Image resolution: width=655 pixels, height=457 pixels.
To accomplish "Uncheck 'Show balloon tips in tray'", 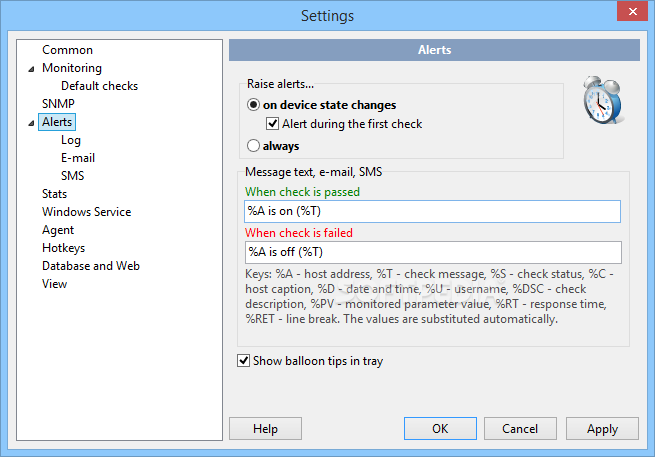I will [243, 361].
